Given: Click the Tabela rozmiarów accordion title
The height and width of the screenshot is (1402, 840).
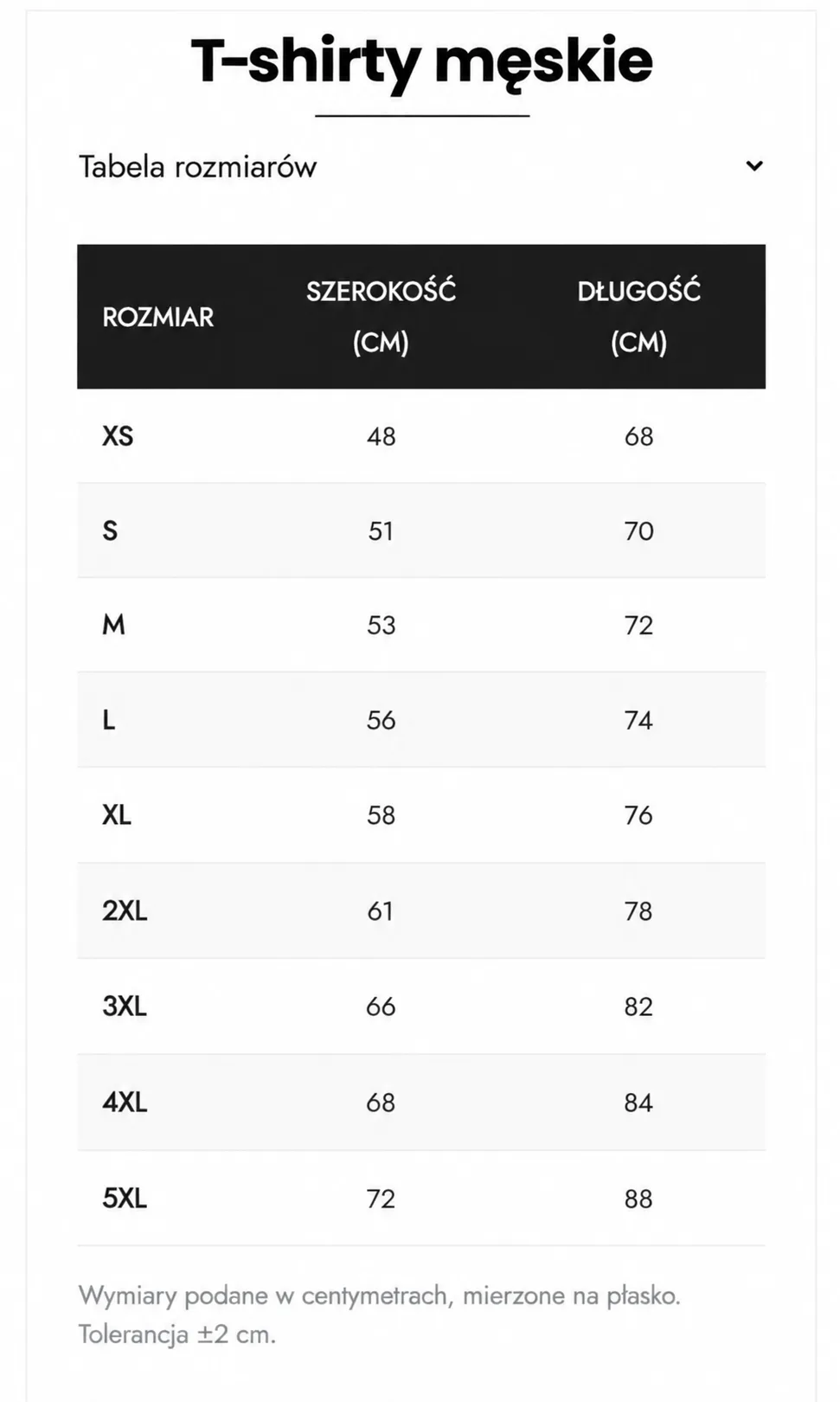Looking at the screenshot, I should 198,166.
